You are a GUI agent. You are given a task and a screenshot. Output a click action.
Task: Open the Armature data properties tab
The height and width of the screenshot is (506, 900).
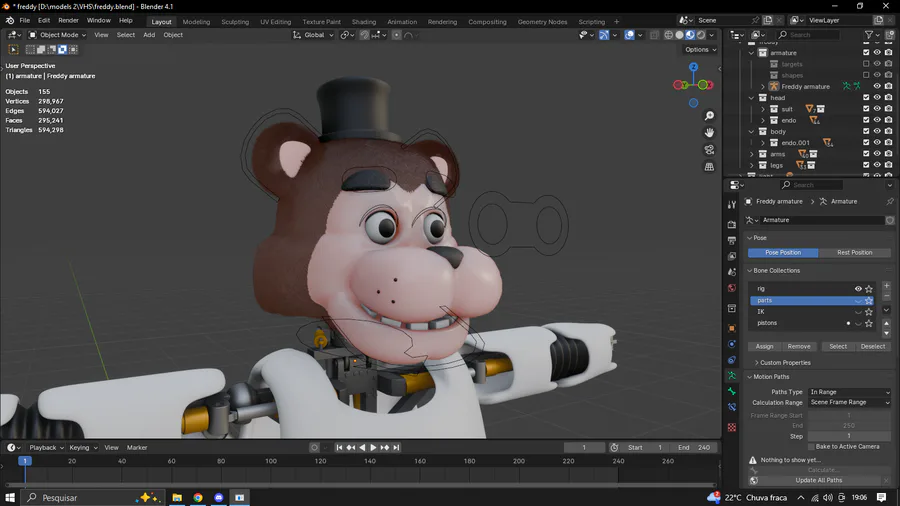coord(732,376)
